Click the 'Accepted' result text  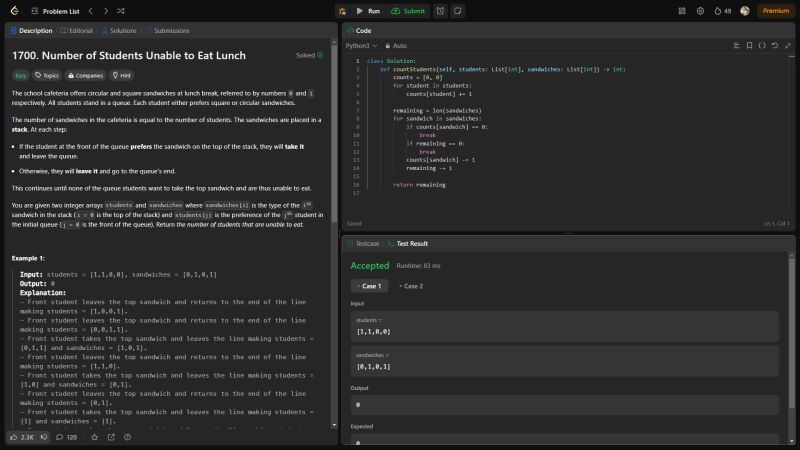[x=369, y=266]
